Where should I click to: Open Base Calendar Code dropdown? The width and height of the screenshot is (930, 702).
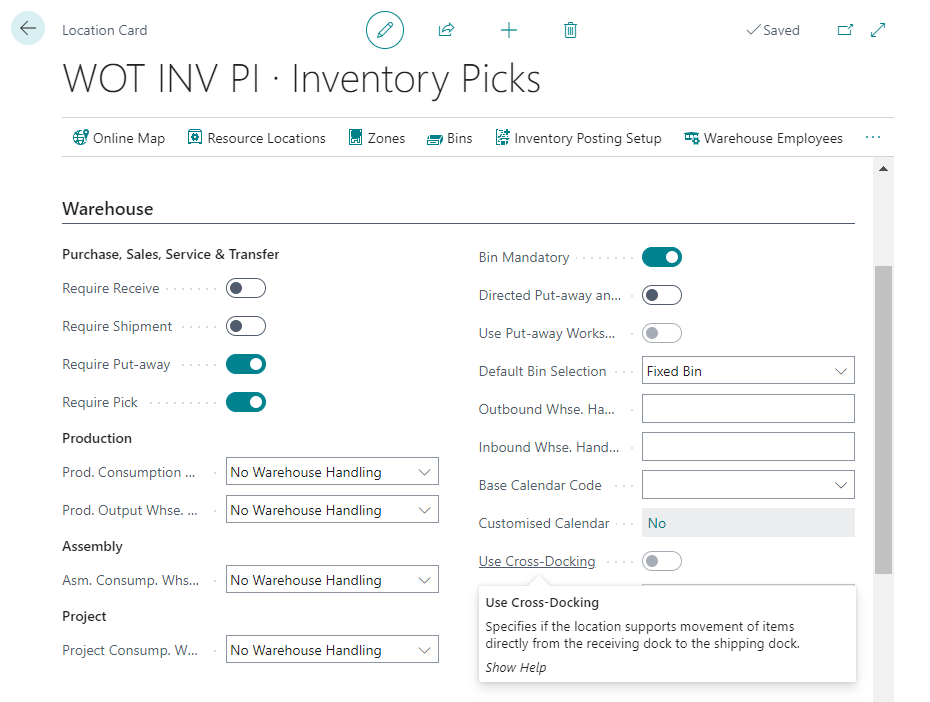[748, 485]
